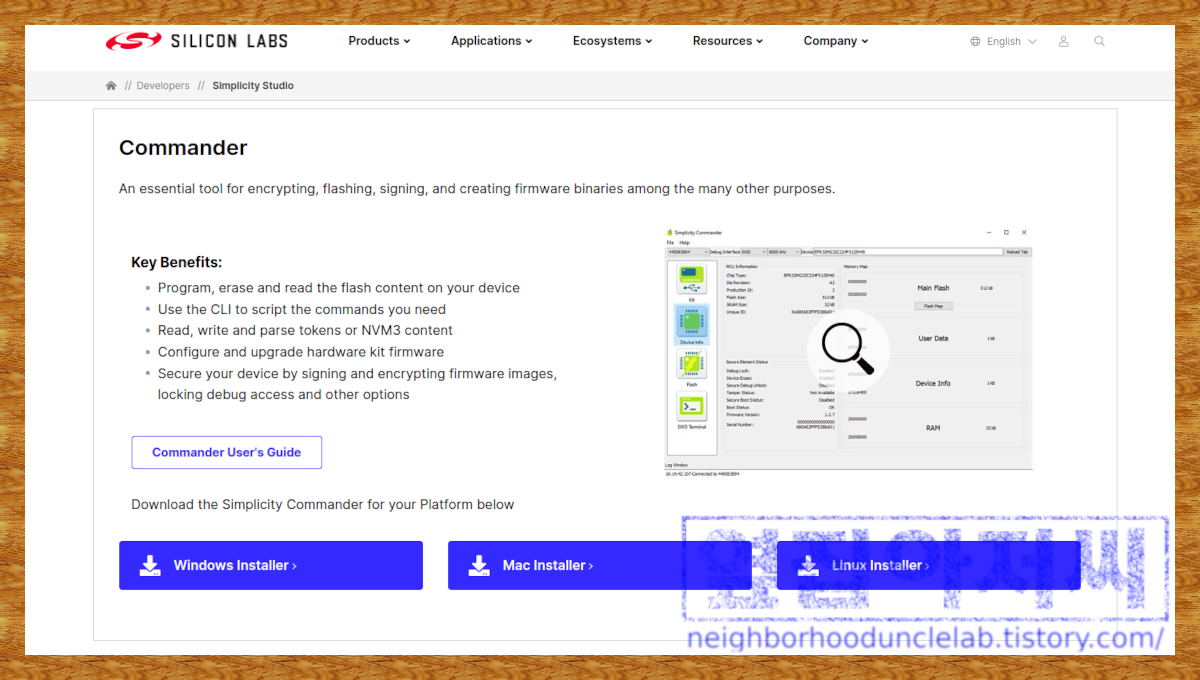The image size is (1200, 680).
Task: Expand the Ecosystems menu
Action: click(612, 41)
